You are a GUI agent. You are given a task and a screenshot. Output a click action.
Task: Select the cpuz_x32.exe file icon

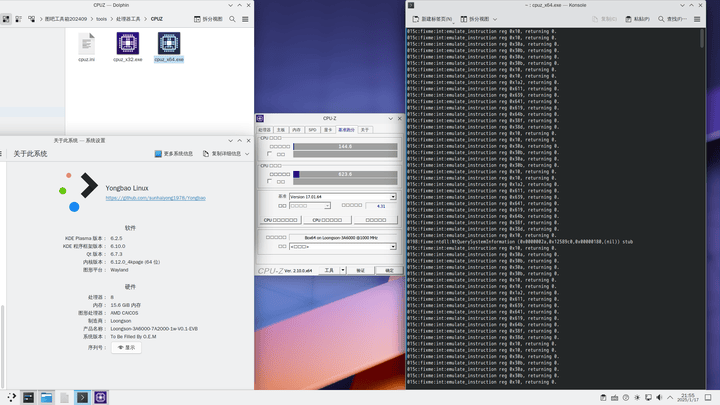128,43
